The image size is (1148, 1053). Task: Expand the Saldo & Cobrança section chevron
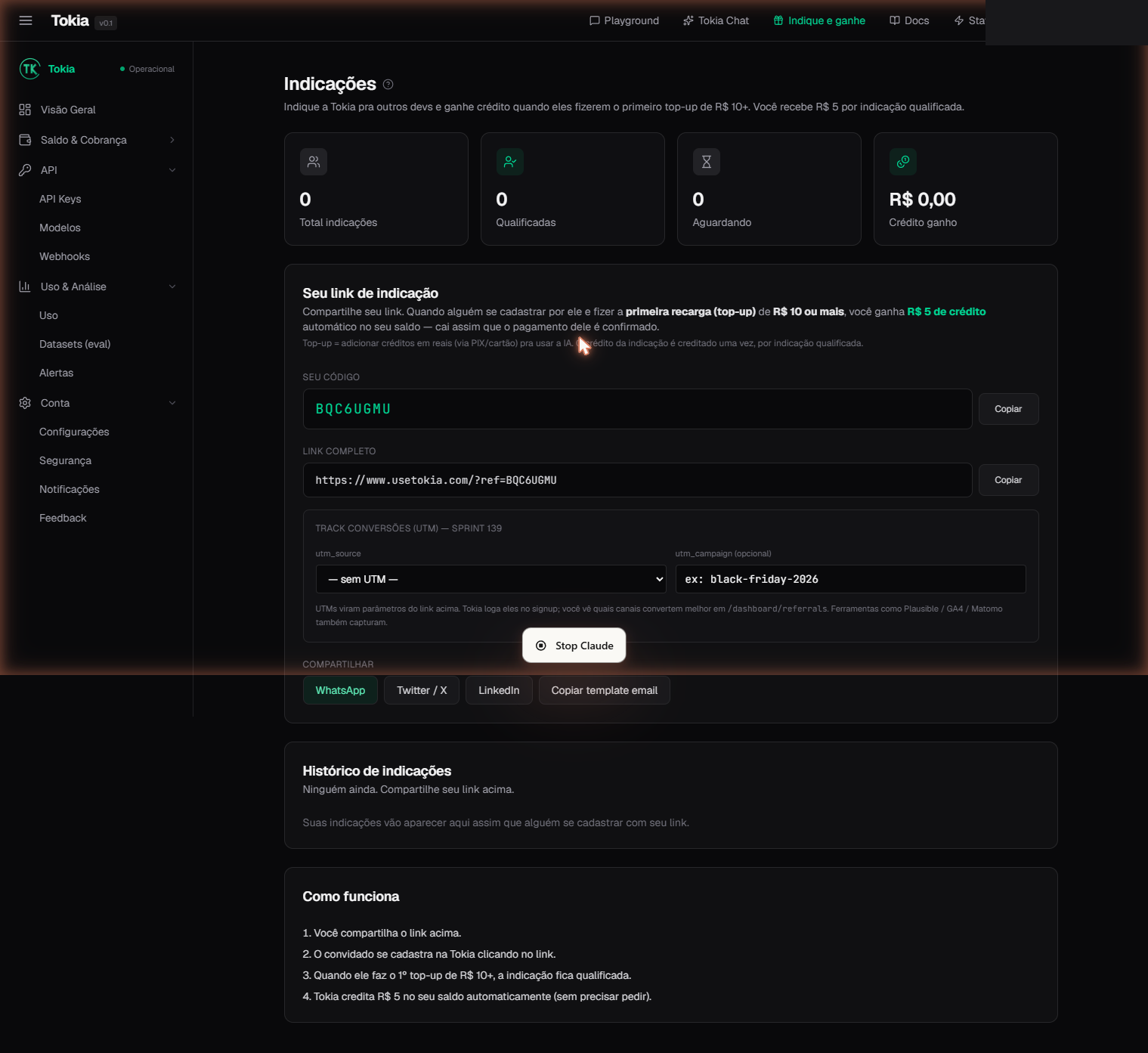tap(172, 140)
